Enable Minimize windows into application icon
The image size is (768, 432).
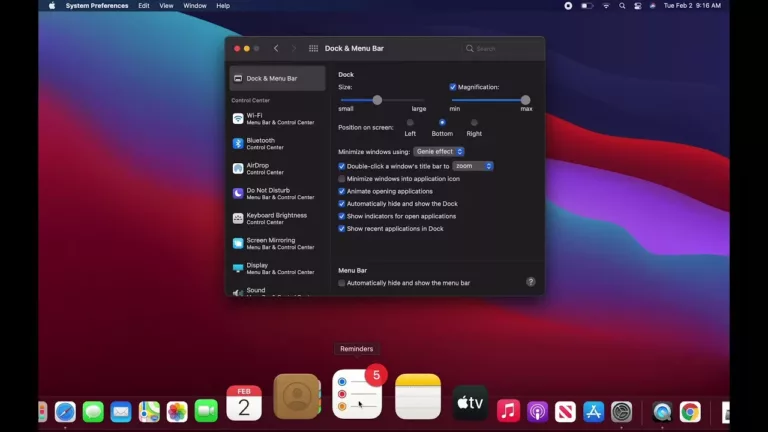point(342,179)
